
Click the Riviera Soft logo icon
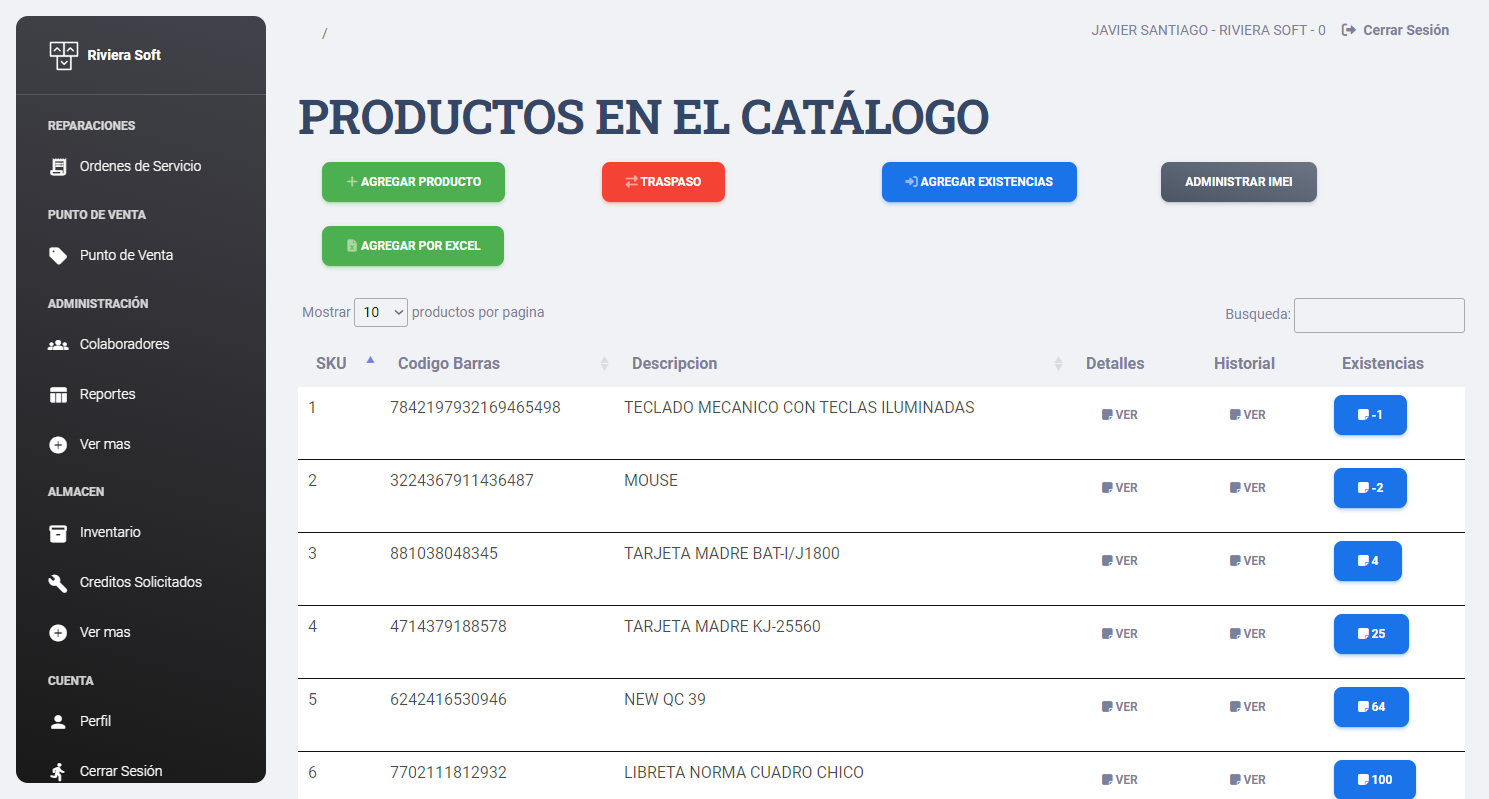pyautogui.click(x=63, y=55)
